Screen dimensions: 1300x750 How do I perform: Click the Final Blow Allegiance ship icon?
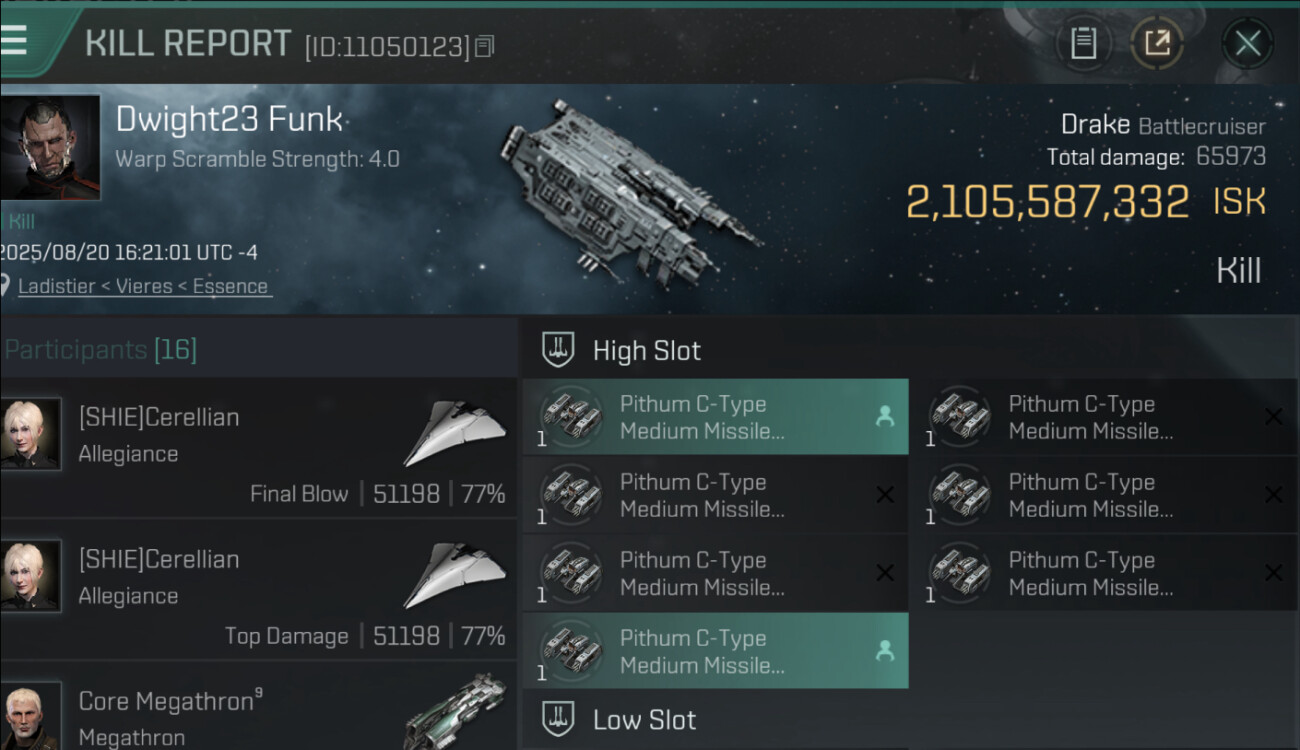pyautogui.click(x=455, y=432)
